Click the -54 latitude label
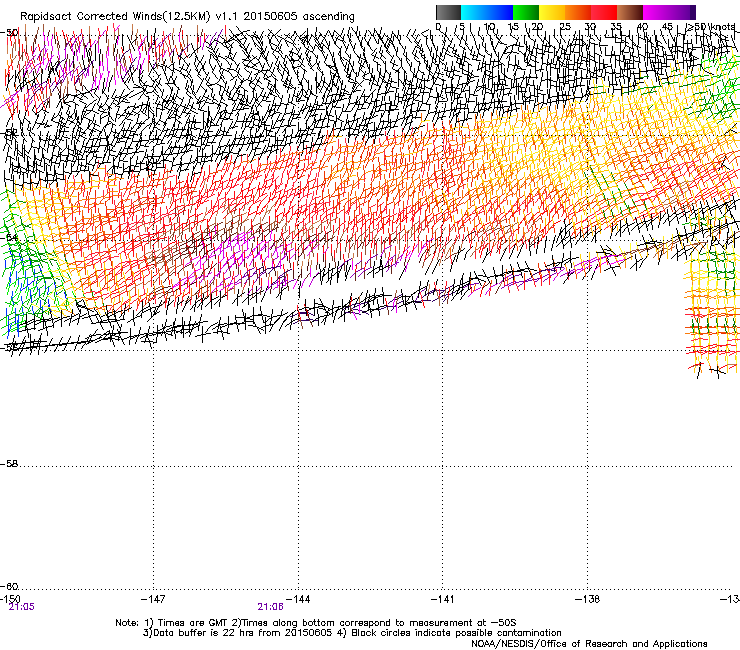The height and width of the screenshot is (650, 740). (x=9, y=237)
